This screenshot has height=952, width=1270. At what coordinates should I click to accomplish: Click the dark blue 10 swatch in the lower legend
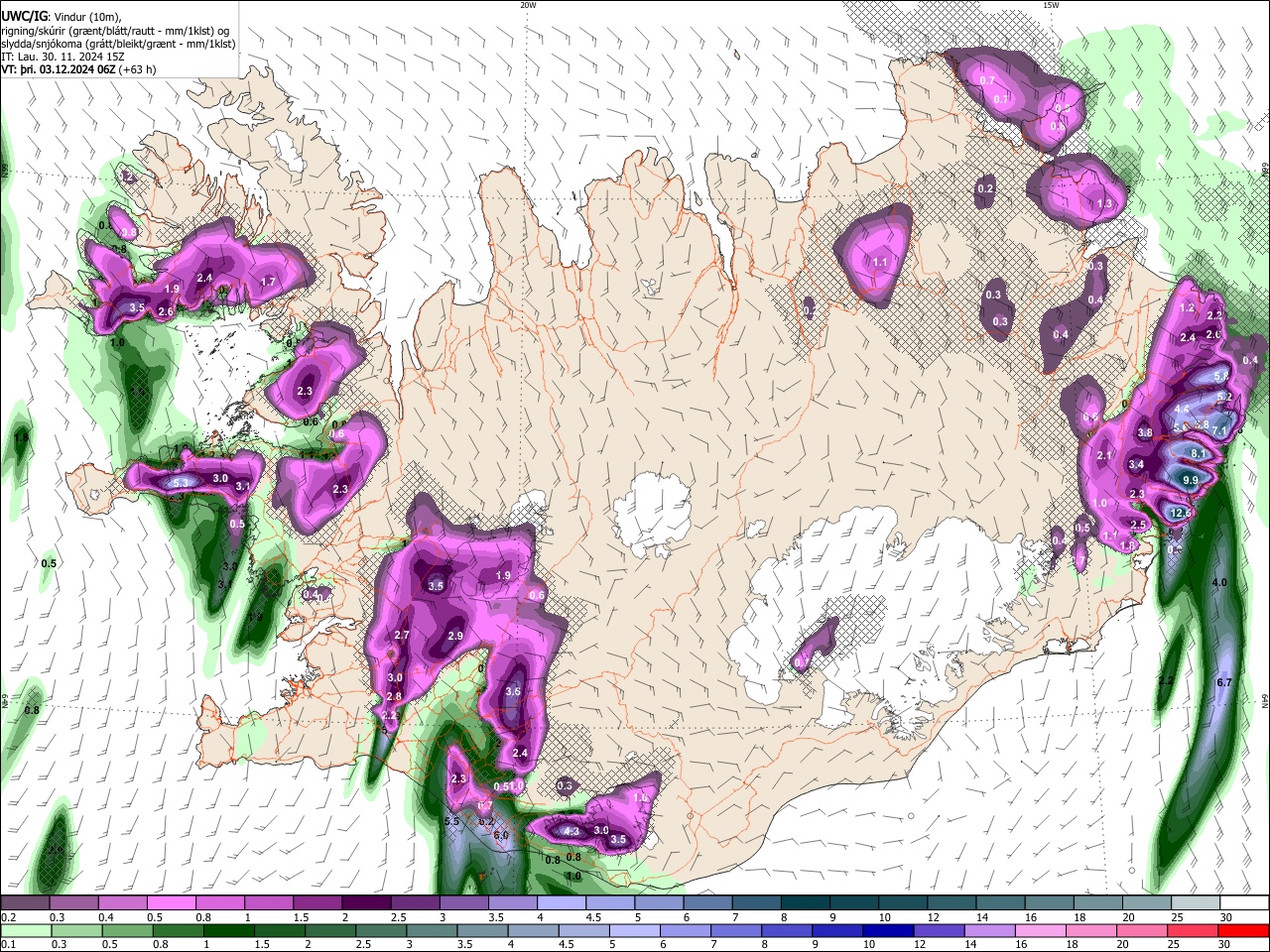(886, 930)
